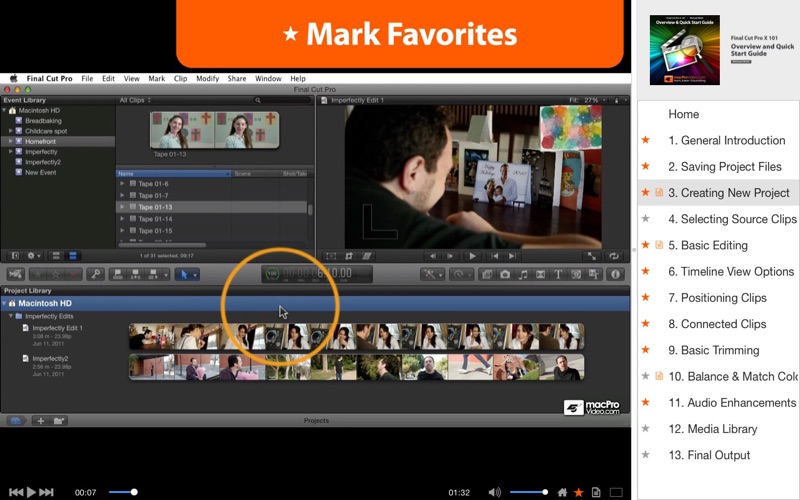Click the new folder button in Project Library

click(59, 421)
